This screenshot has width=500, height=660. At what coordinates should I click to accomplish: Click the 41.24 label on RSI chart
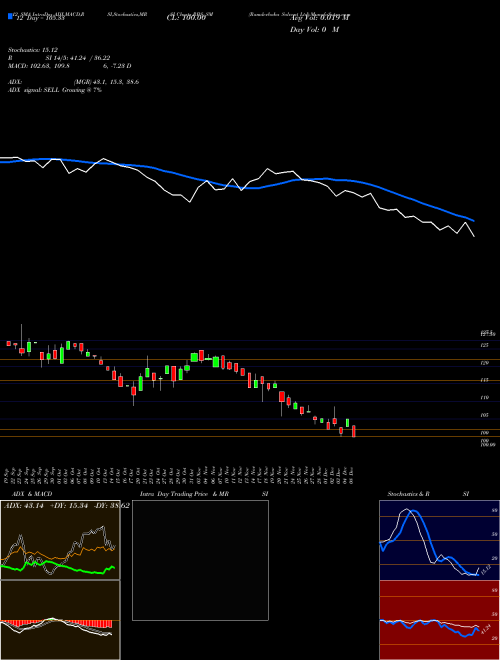pos(485,630)
